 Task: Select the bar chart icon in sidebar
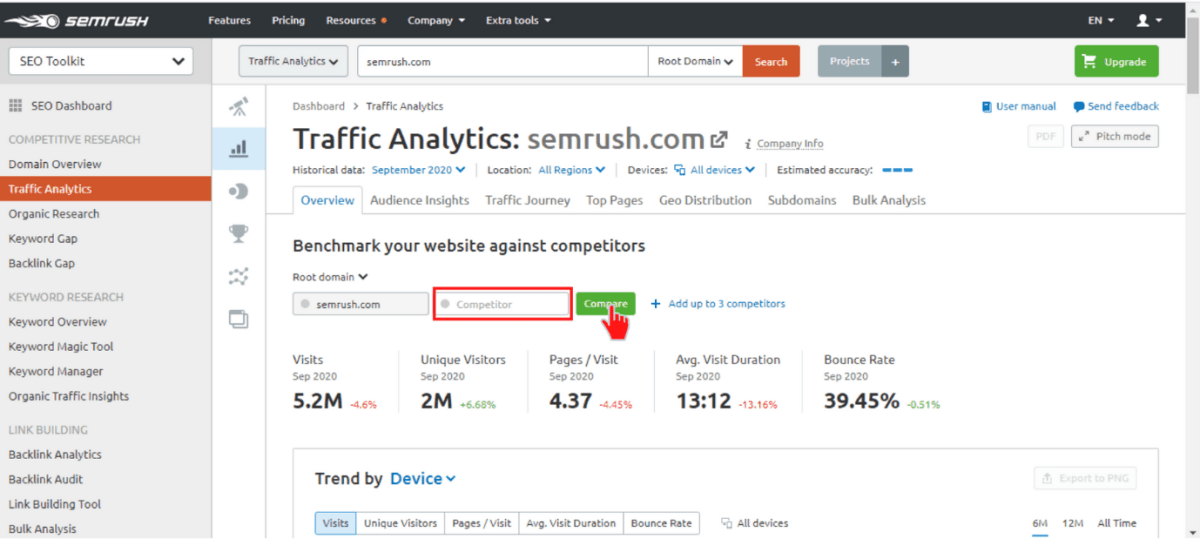tap(238, 148)
